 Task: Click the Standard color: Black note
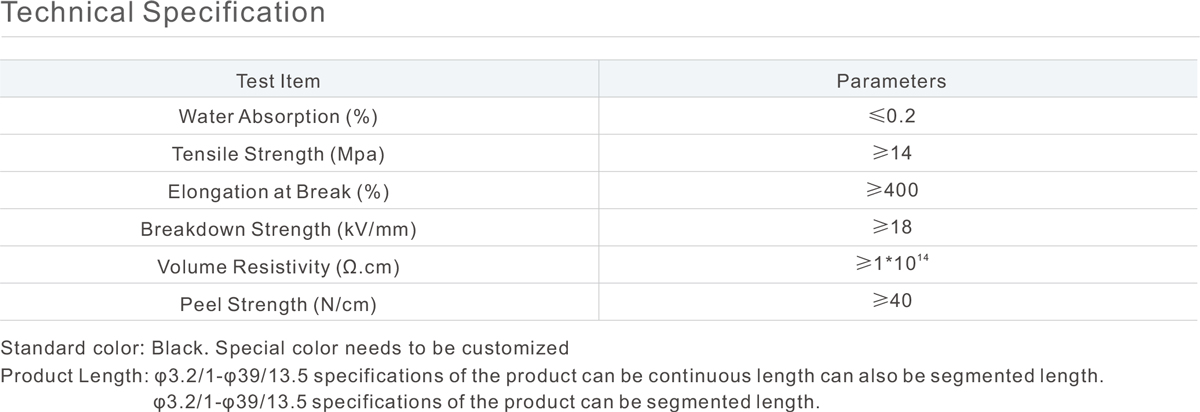285,349
